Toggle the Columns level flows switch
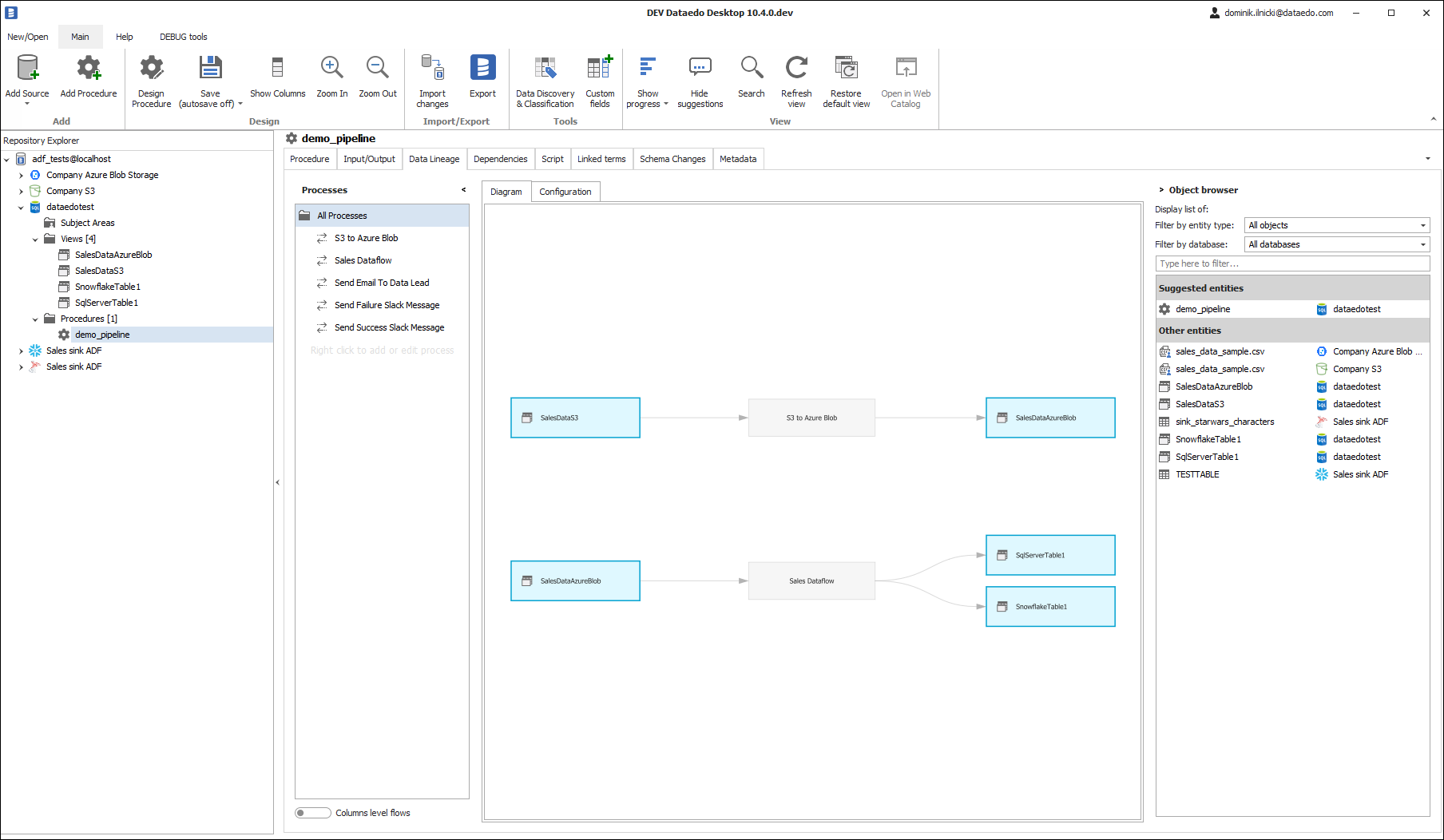 click(313, 813)
